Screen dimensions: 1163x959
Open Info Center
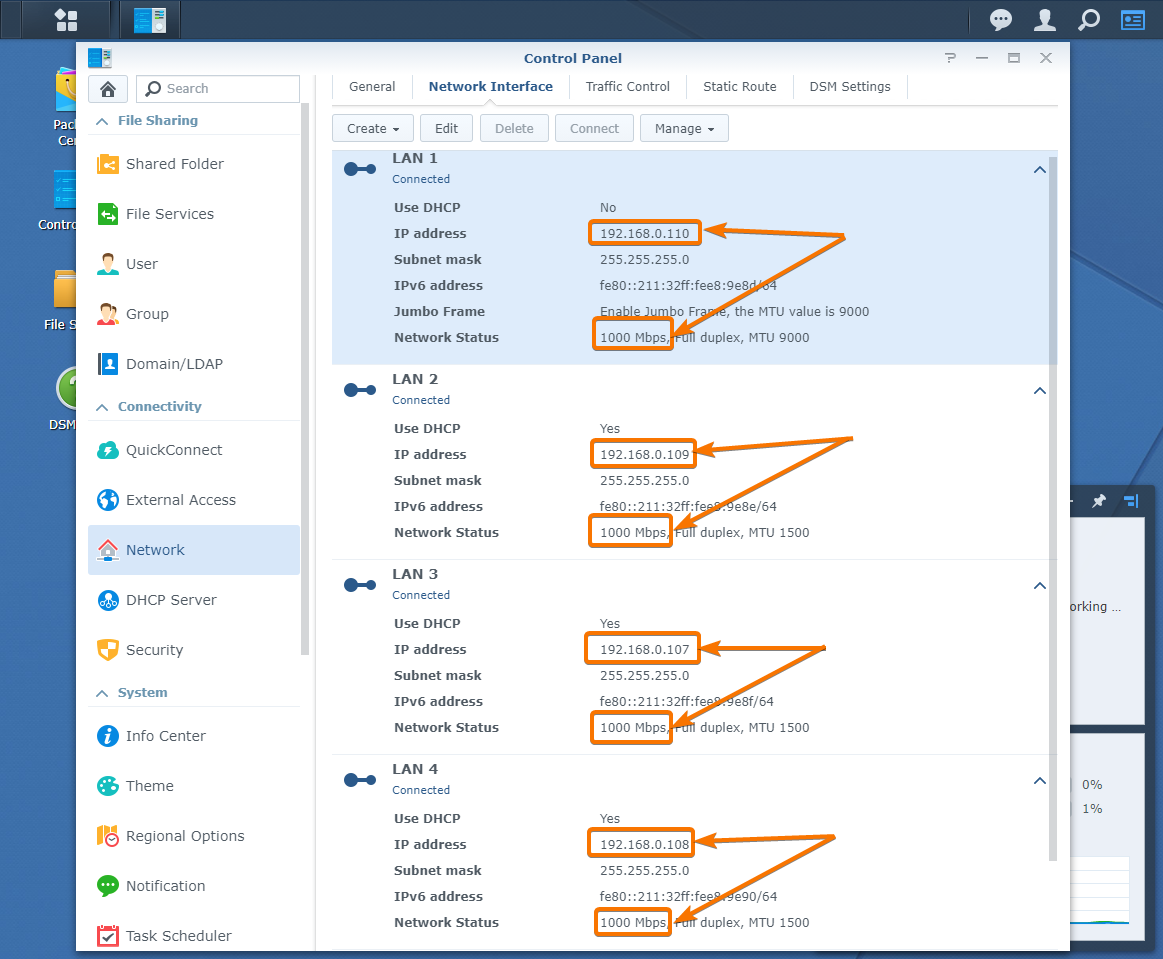[x=165, y=736]
